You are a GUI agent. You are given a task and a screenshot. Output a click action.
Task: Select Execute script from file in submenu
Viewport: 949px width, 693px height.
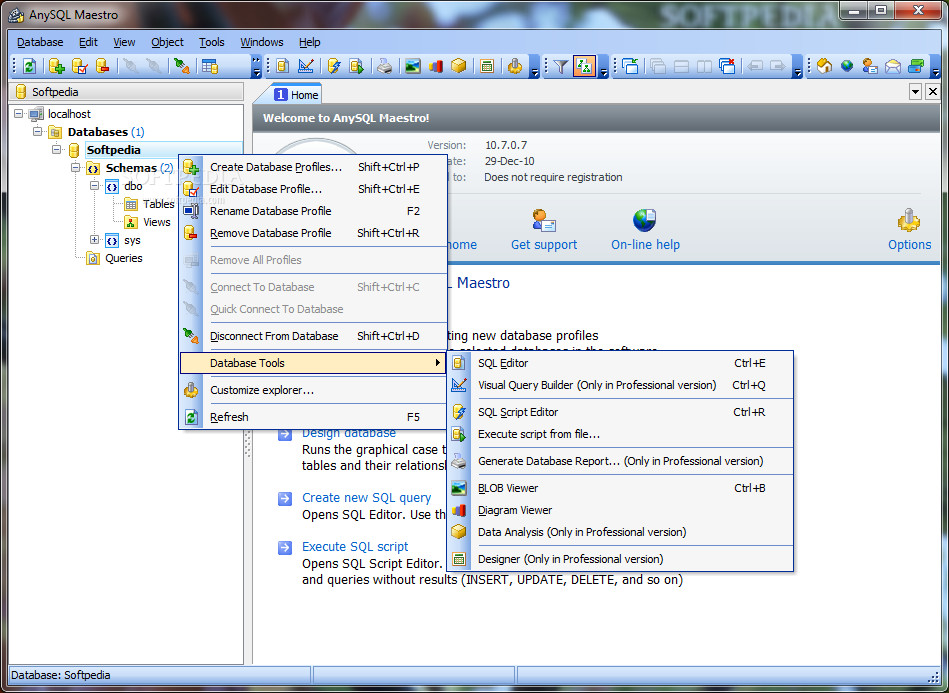pyautogui.click(x=620, y=434)
